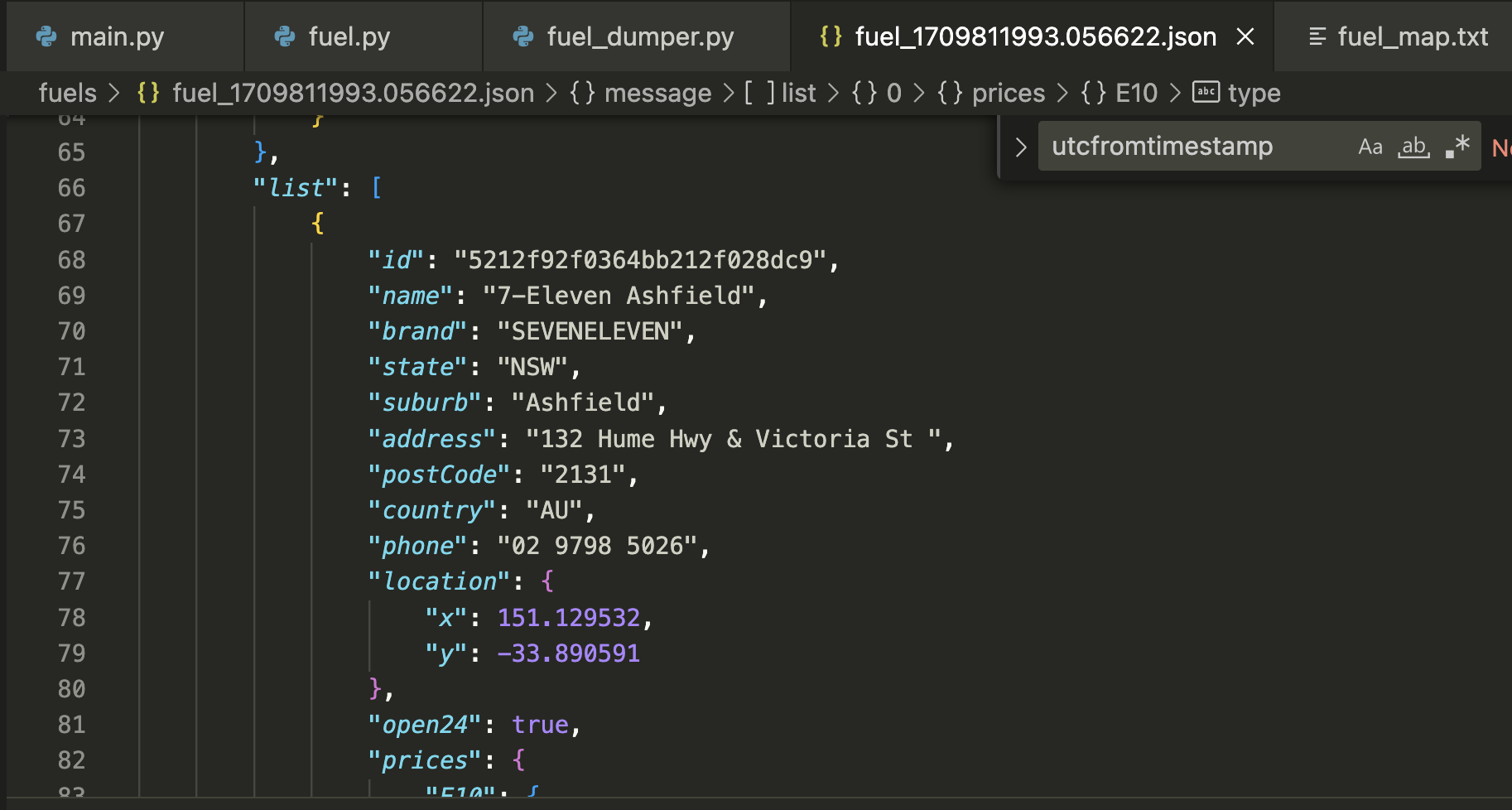Click the text file icon on fuel_map.txt tab
This screenshot has height=810, width=1512.
tap(1317, 36)
